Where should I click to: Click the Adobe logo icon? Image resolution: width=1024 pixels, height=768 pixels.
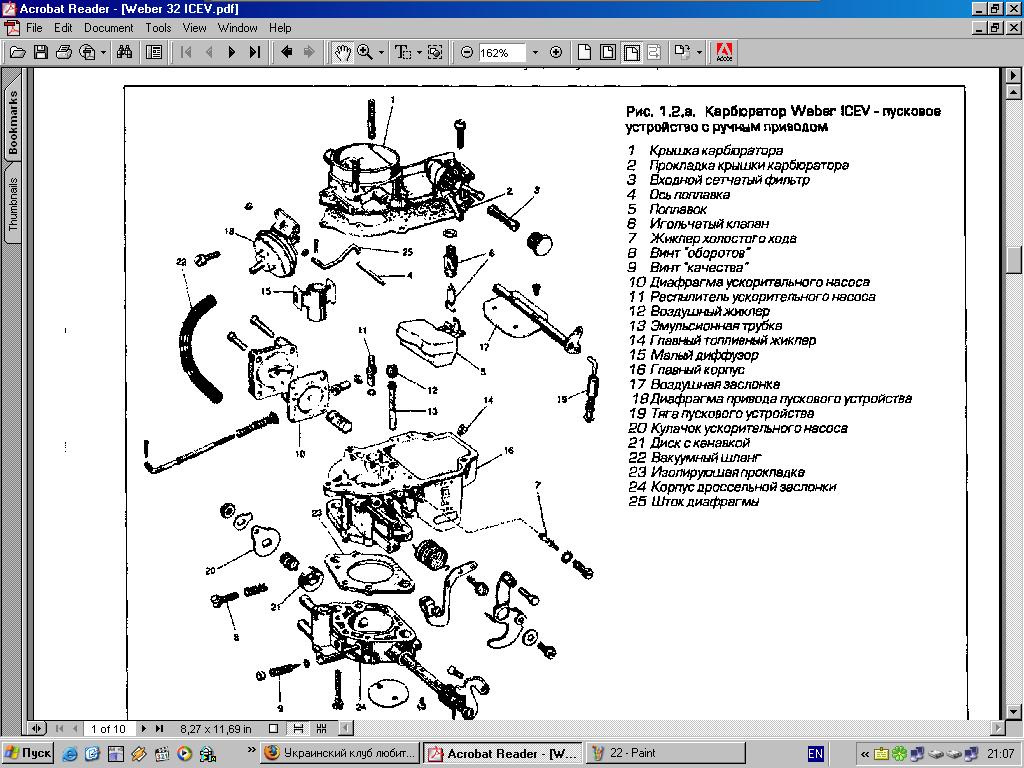[726, 52]
